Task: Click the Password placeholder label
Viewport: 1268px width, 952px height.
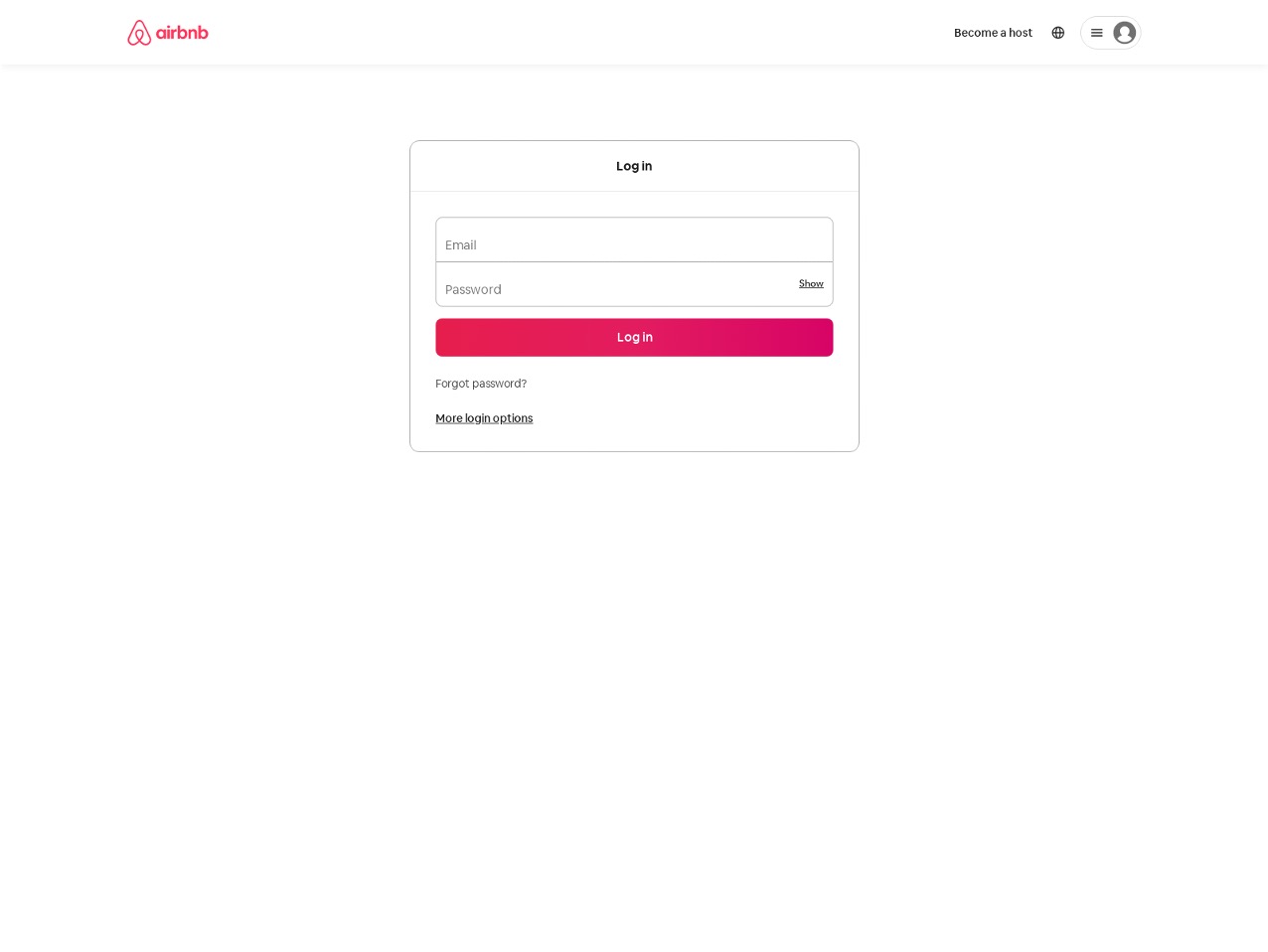Action: click(x=473, y=290)
